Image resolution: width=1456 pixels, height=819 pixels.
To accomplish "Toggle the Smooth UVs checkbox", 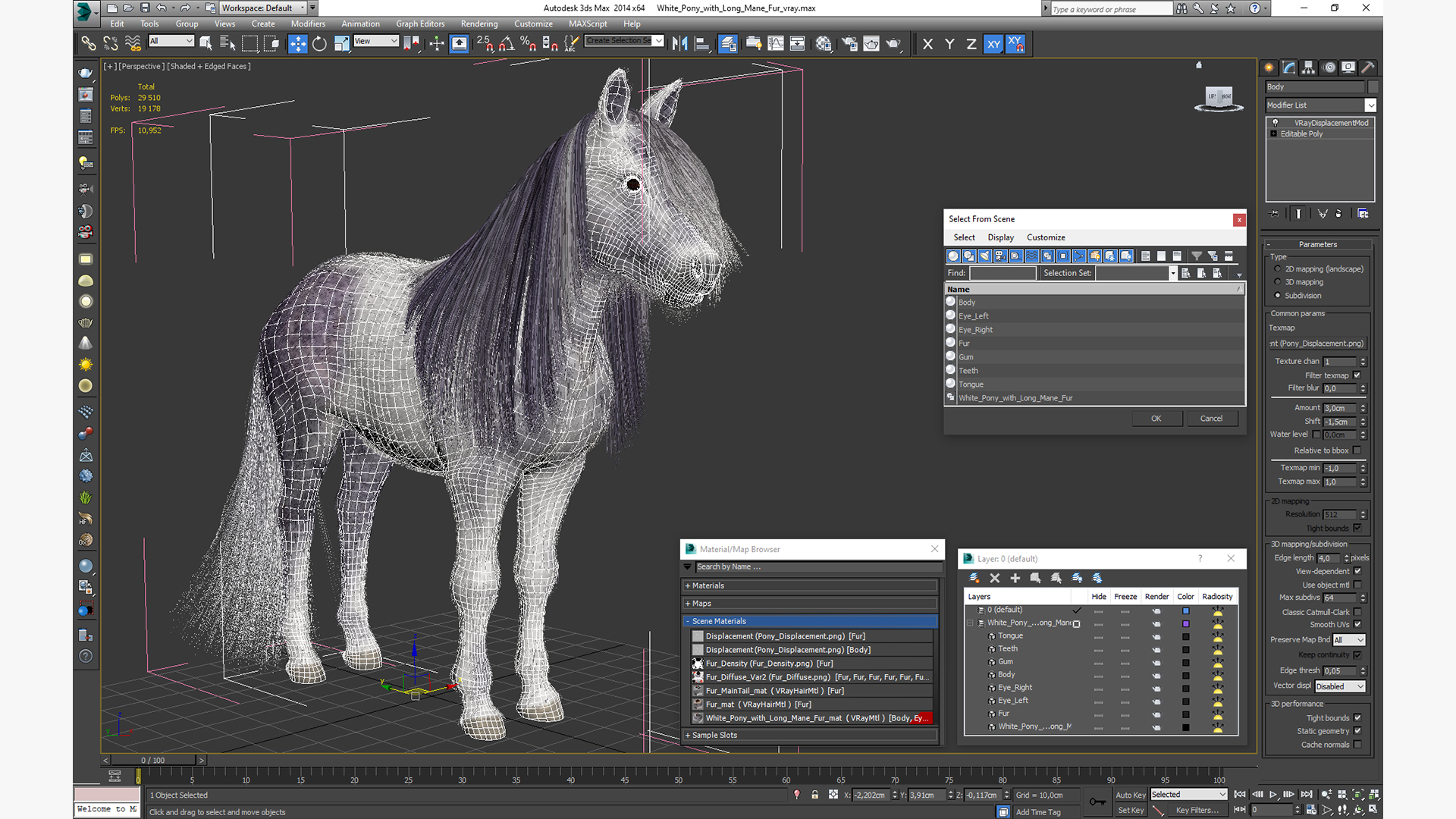I will (x=1357, y=625).
